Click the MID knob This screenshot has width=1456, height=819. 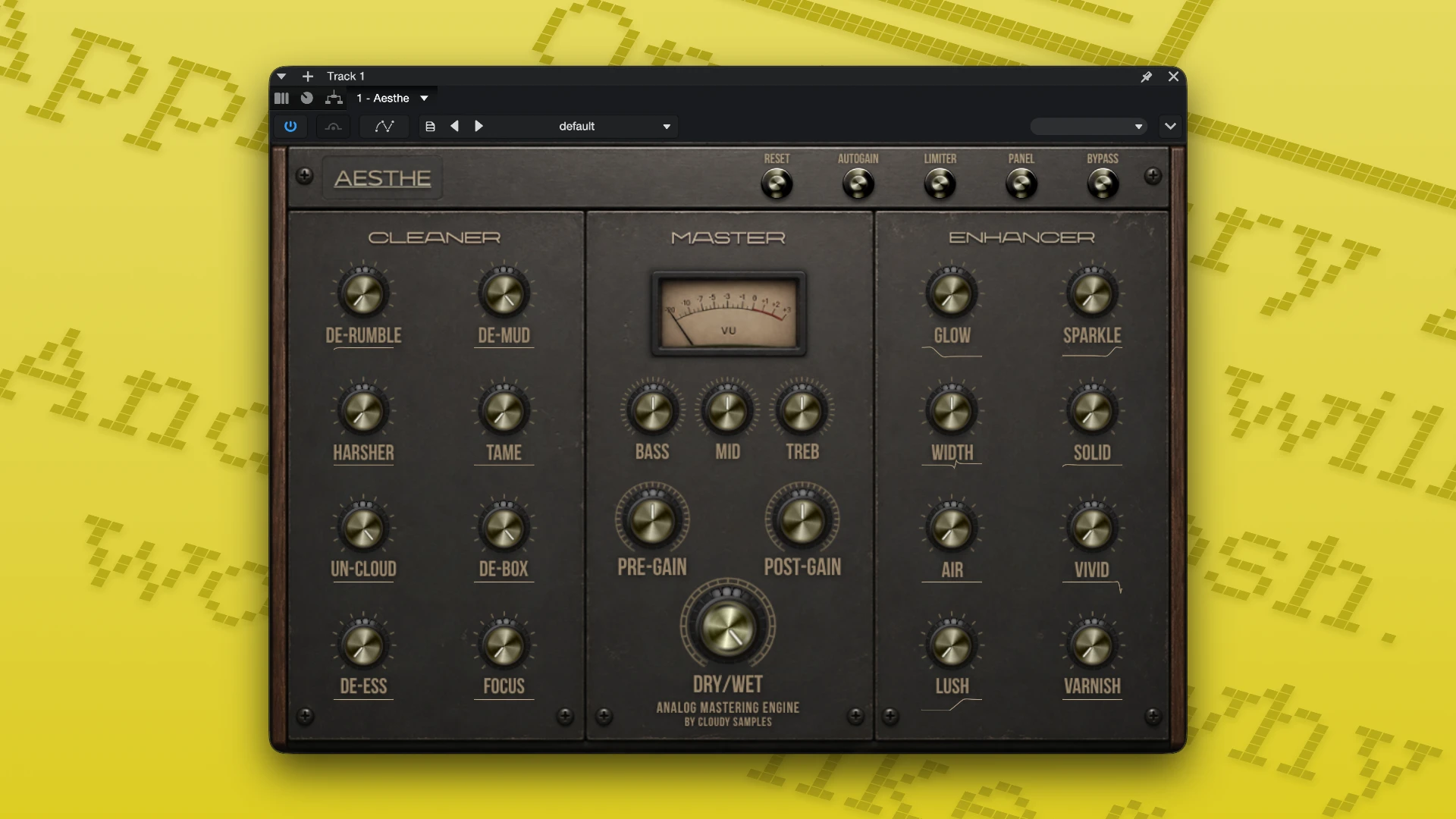point(727,411)
